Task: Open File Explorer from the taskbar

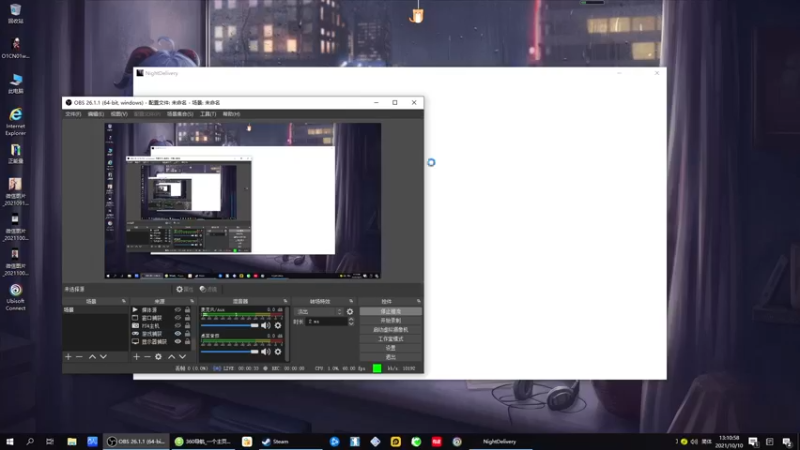Action: (72, 442)
